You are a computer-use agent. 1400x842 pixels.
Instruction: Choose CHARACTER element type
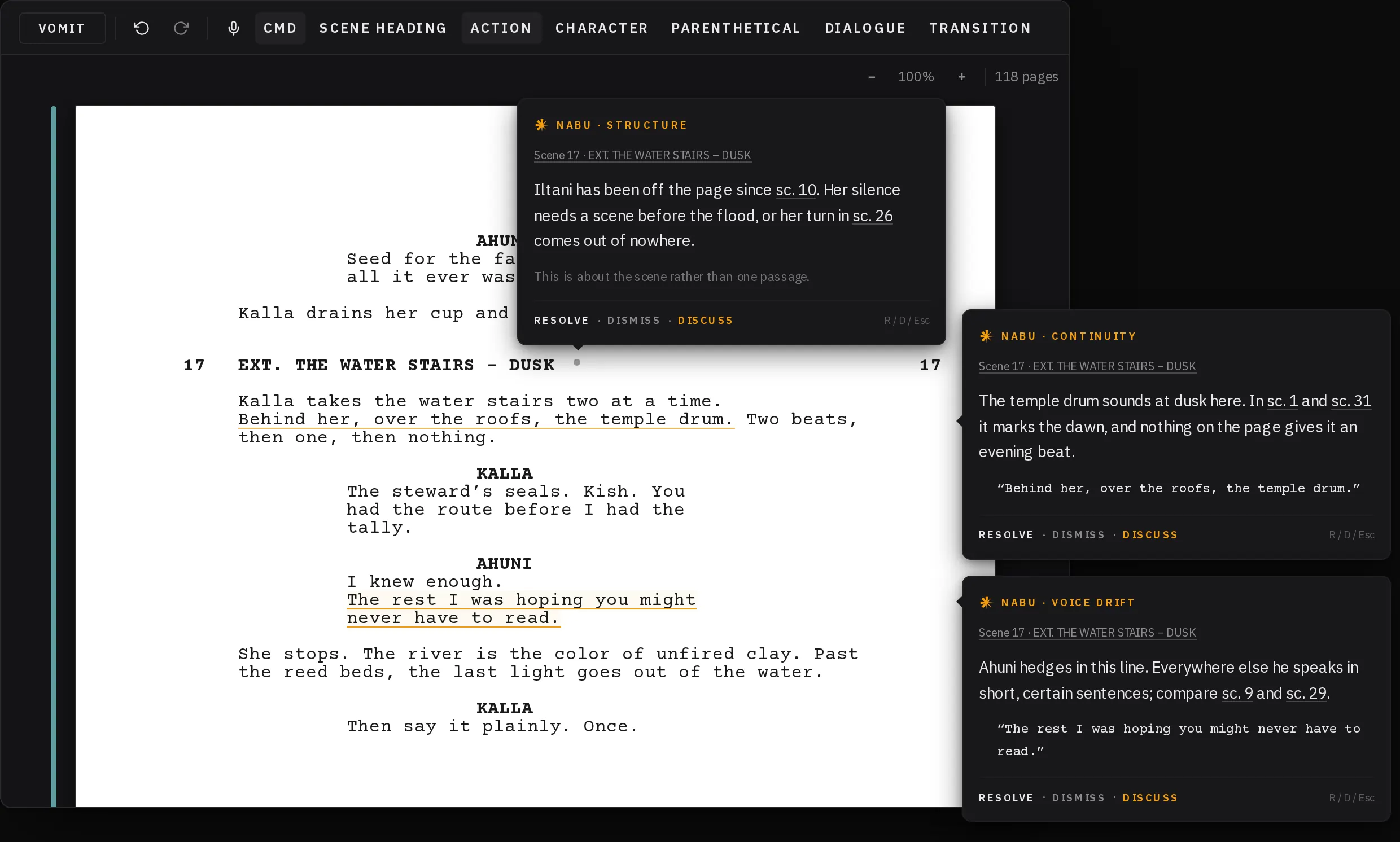point(602,28)
